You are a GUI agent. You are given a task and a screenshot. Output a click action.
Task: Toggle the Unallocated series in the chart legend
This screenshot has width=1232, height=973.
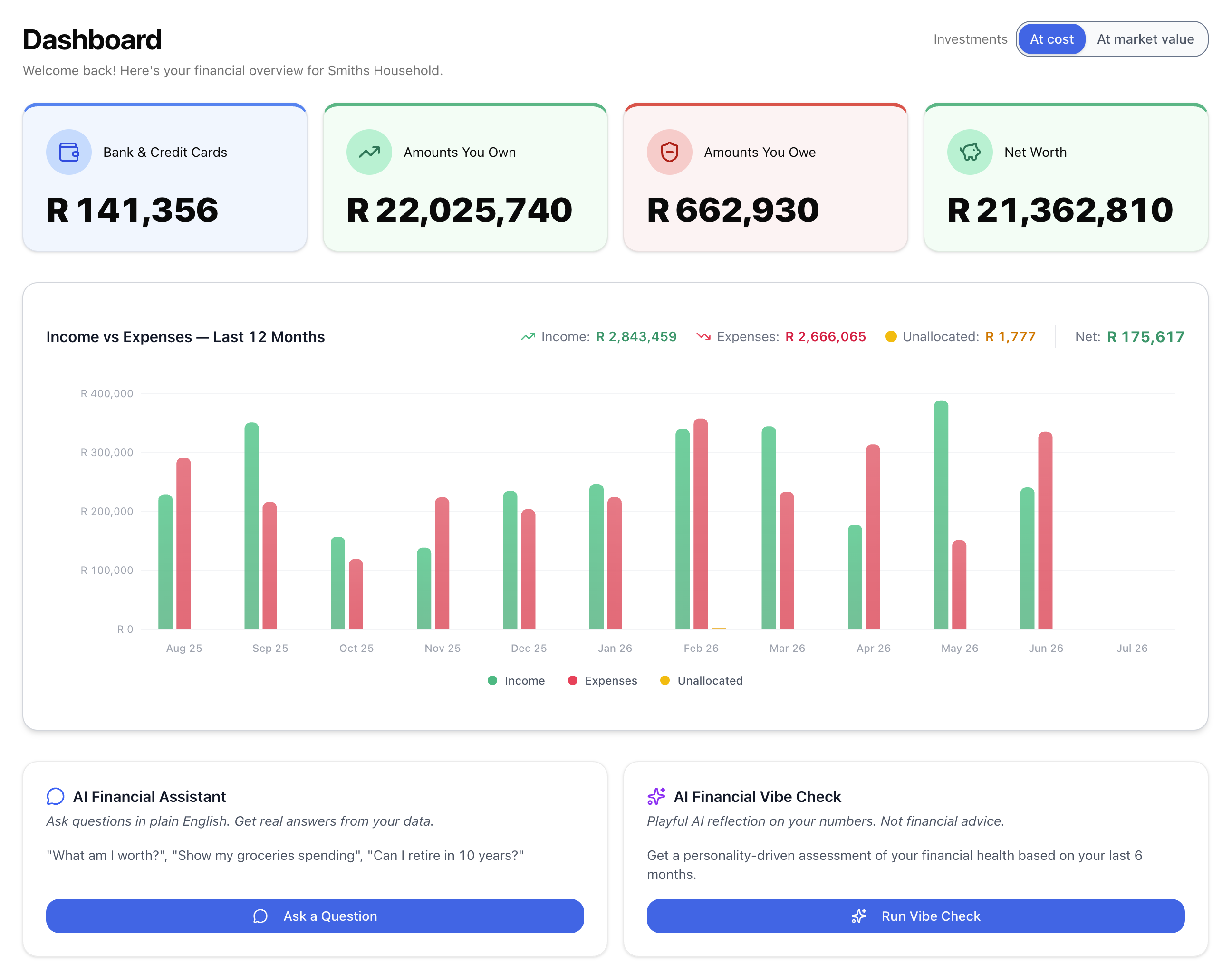coord(701,681)
